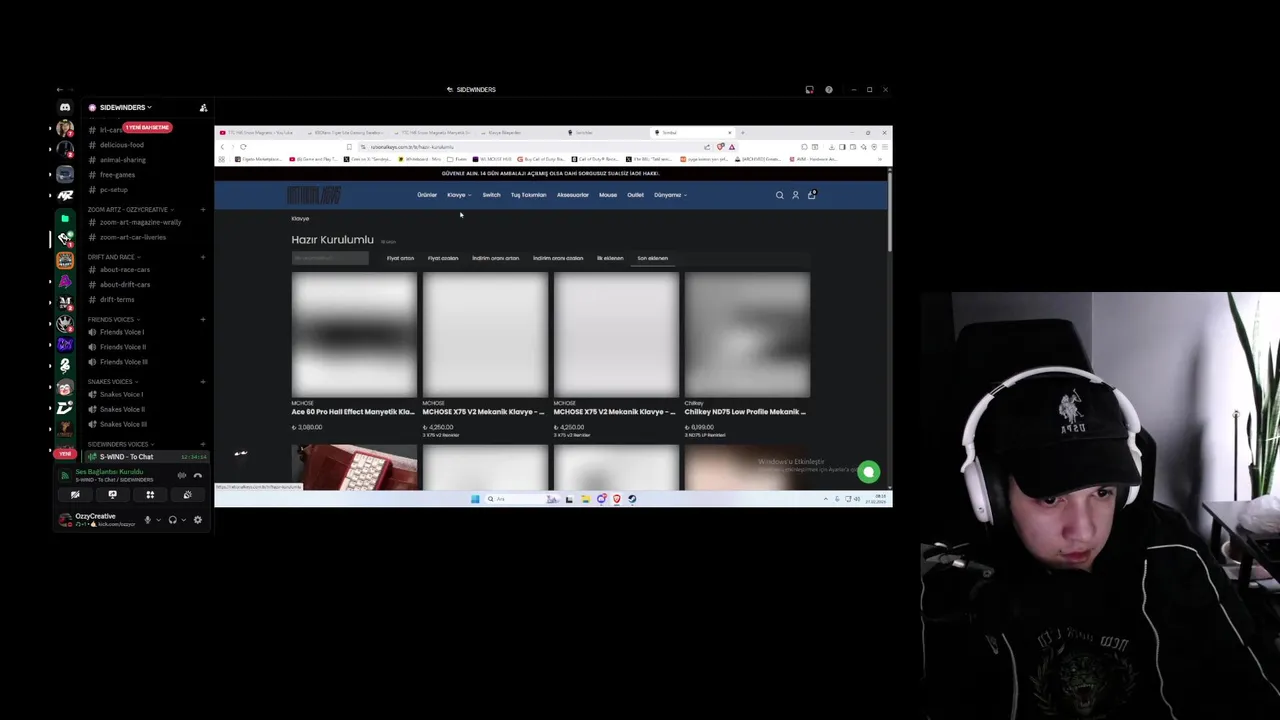
Task: Join the Friends Voice I channel
Action: 121,332
